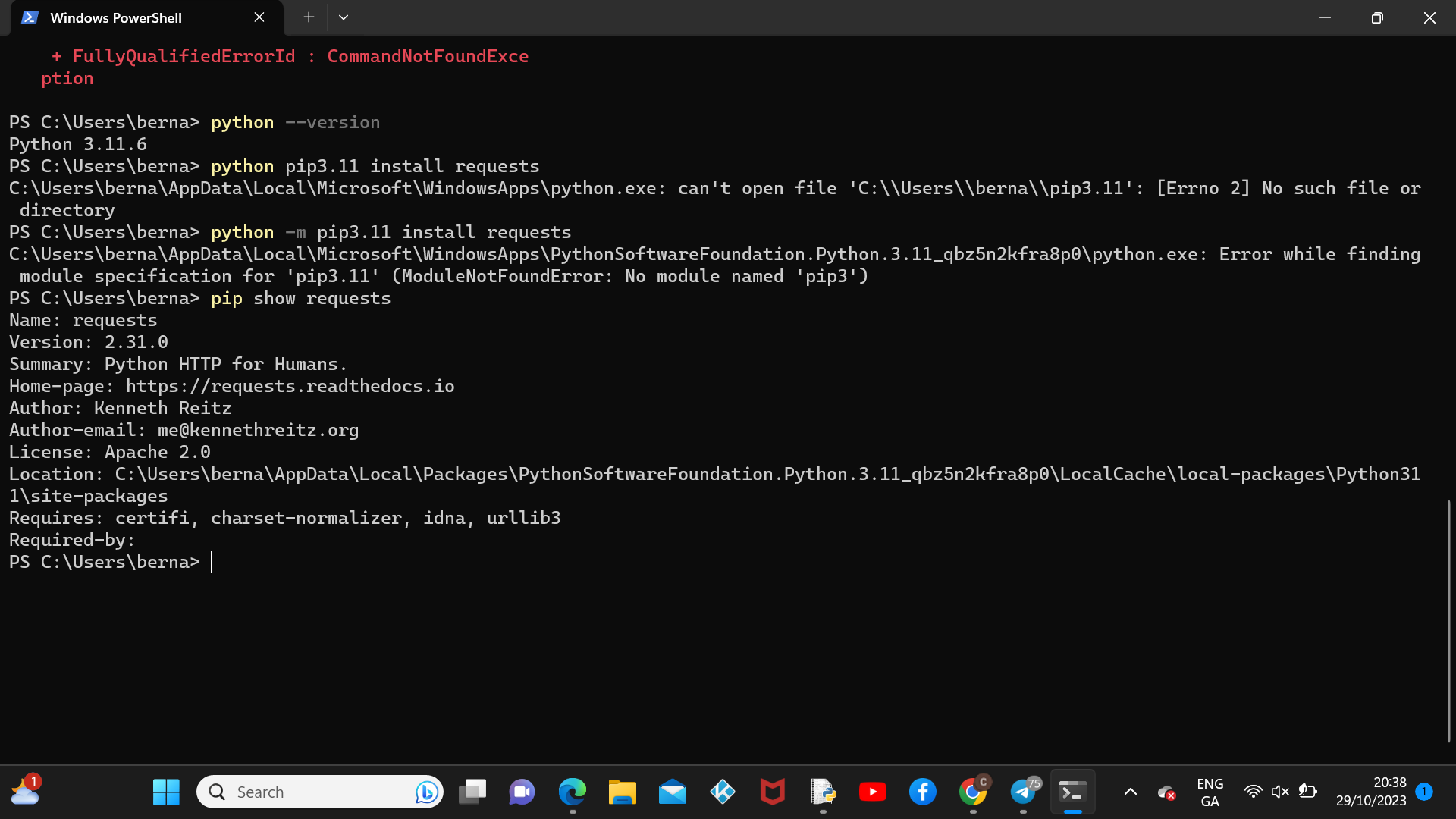Open Kodi from the taskbar
1456x819 pixels.
pos(723,792)
